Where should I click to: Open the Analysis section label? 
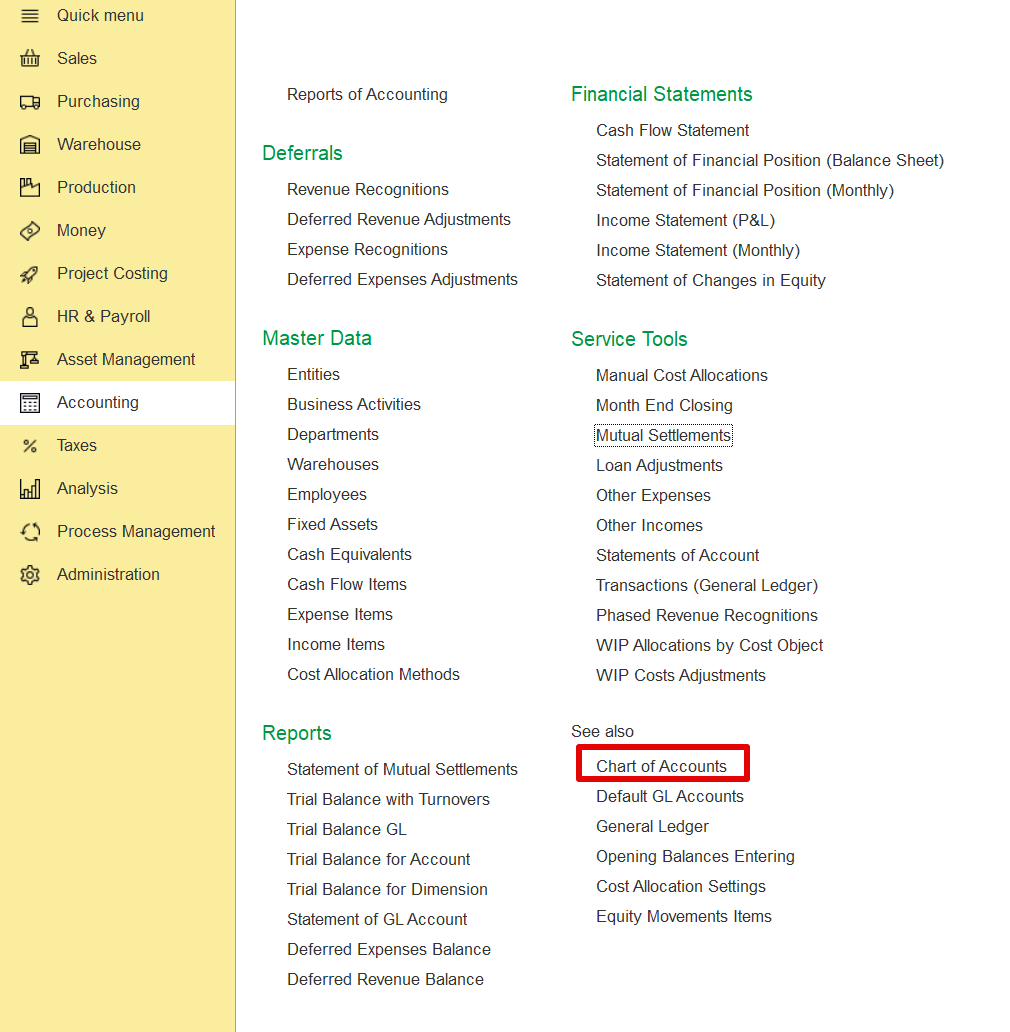coord(88,488)
